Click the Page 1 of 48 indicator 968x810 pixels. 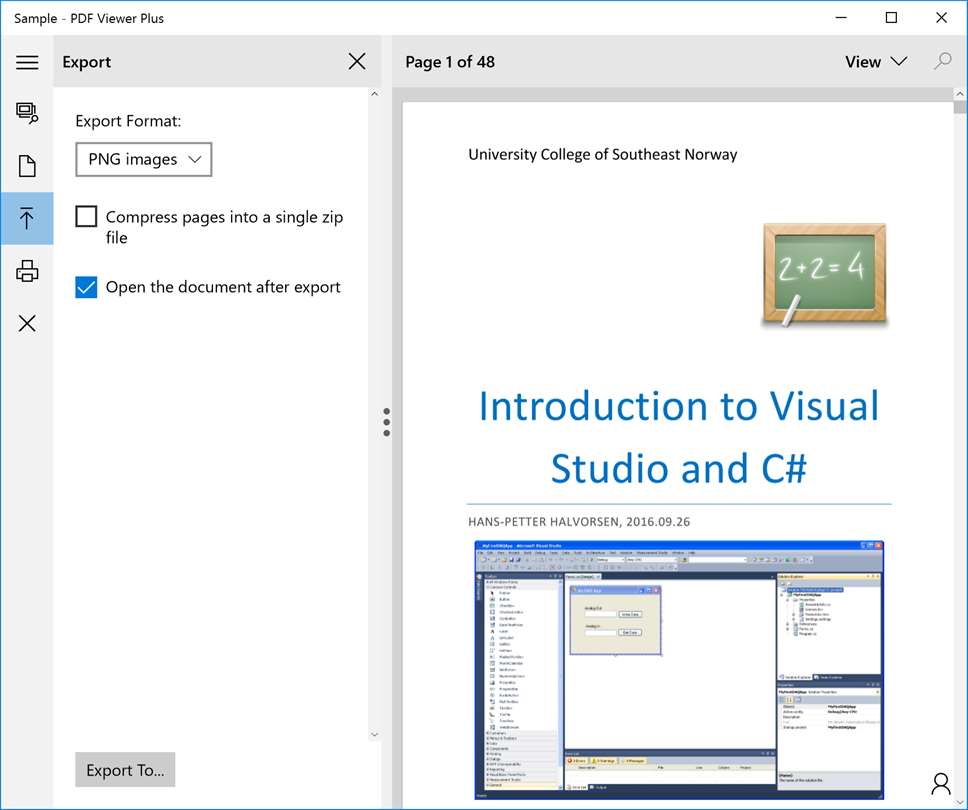tap(450, 62)
